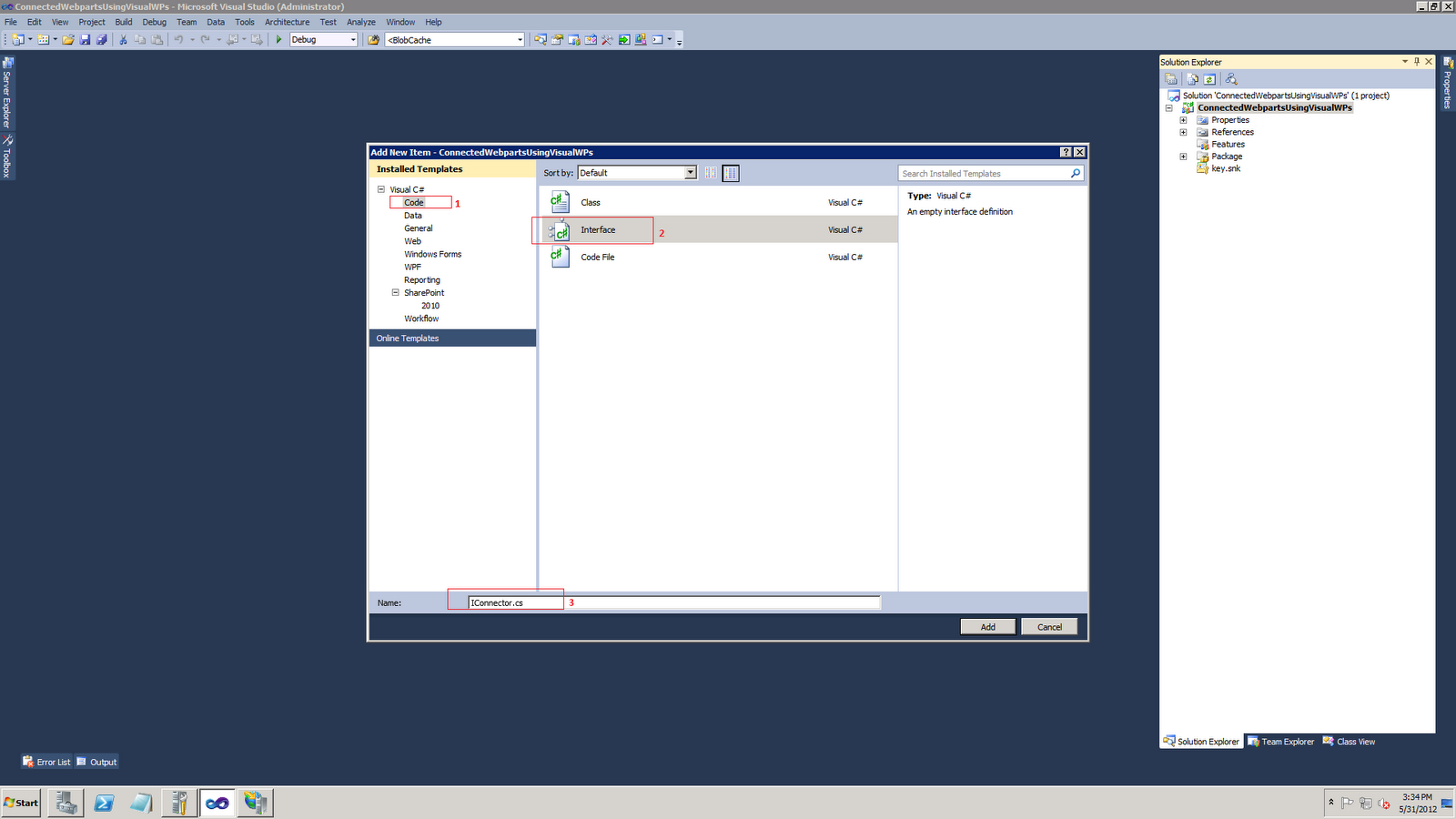Click the help question mark on Add New Item dialog
Image resolution: width=1456 pixels, height=819 pixels.
(x=1066, y=153)
